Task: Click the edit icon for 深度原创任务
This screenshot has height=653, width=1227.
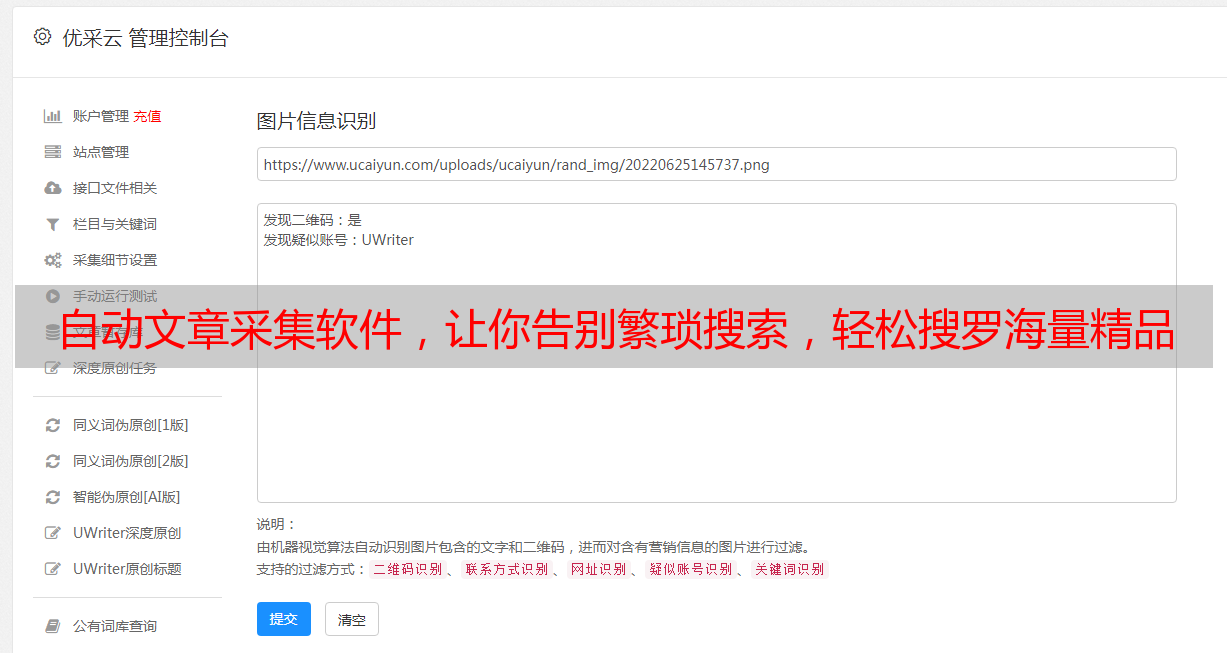Action: (x=53, y=368)
